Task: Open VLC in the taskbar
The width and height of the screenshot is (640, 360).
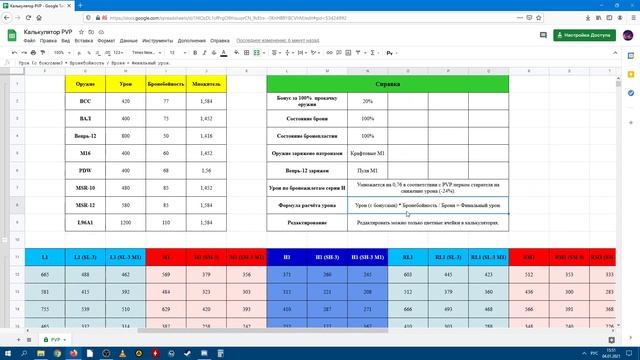Action: [122, 353]
